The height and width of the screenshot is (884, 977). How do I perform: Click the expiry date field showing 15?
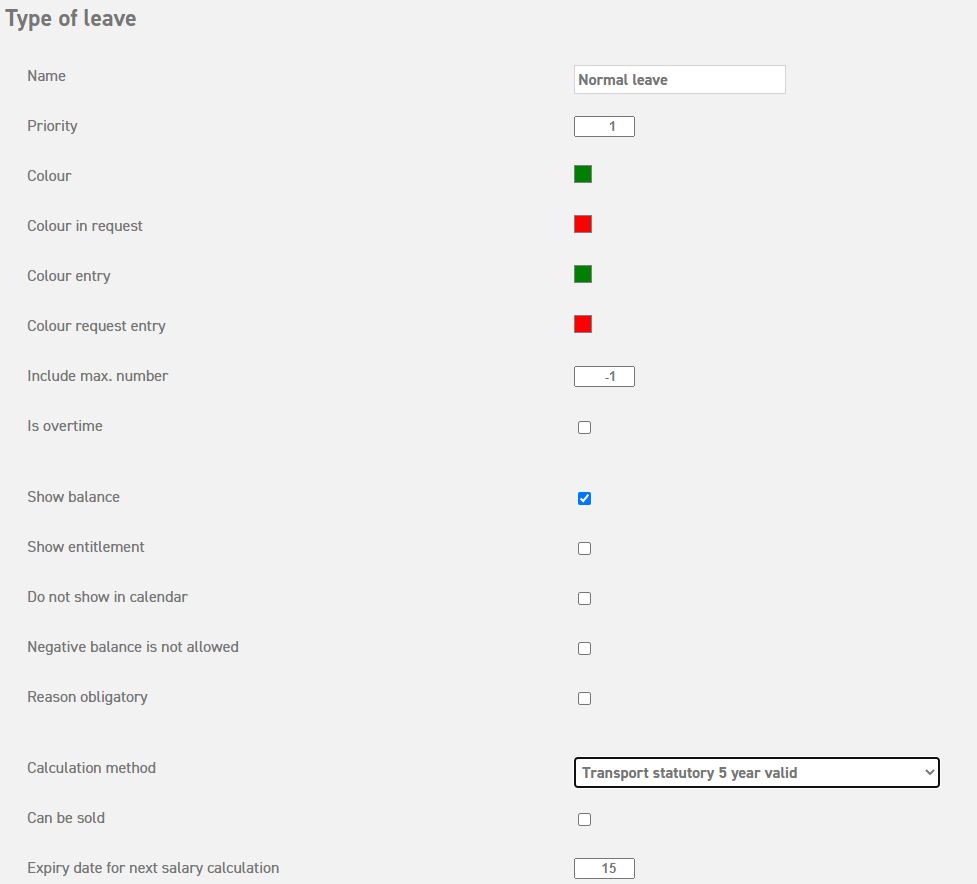click(x=604, y=869)
